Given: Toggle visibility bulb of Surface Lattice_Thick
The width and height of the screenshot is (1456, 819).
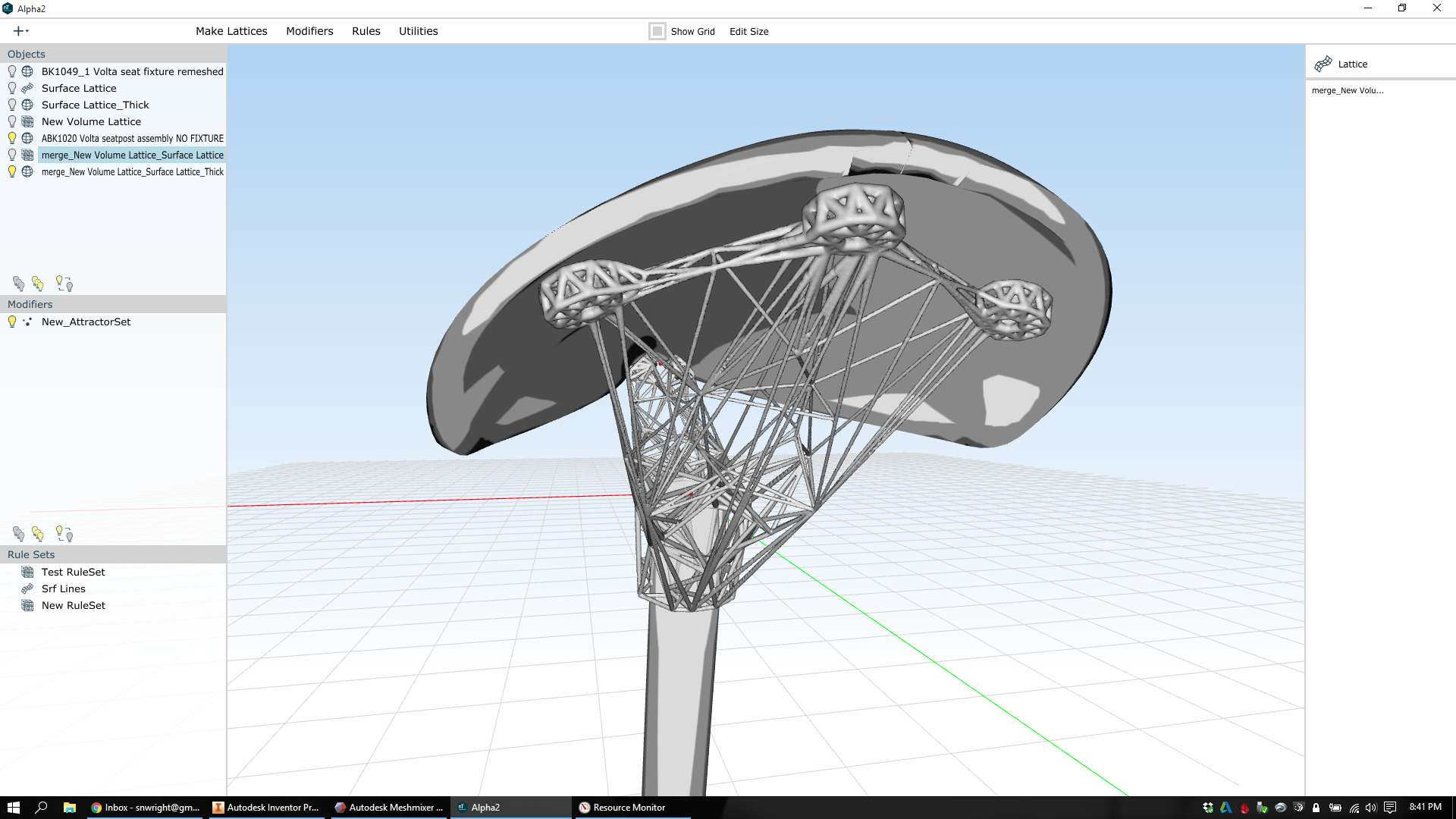Looking at the screenshot, I should [12, 105].
